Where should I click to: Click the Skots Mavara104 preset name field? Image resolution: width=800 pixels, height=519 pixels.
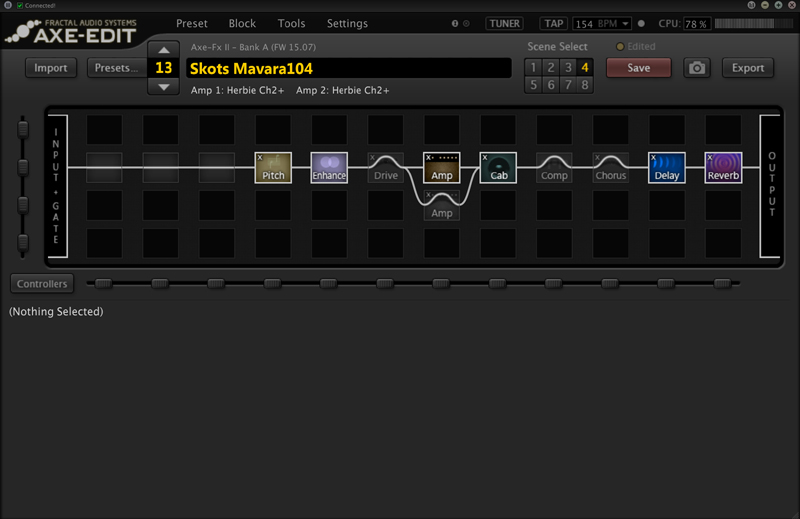click(350, 68)
